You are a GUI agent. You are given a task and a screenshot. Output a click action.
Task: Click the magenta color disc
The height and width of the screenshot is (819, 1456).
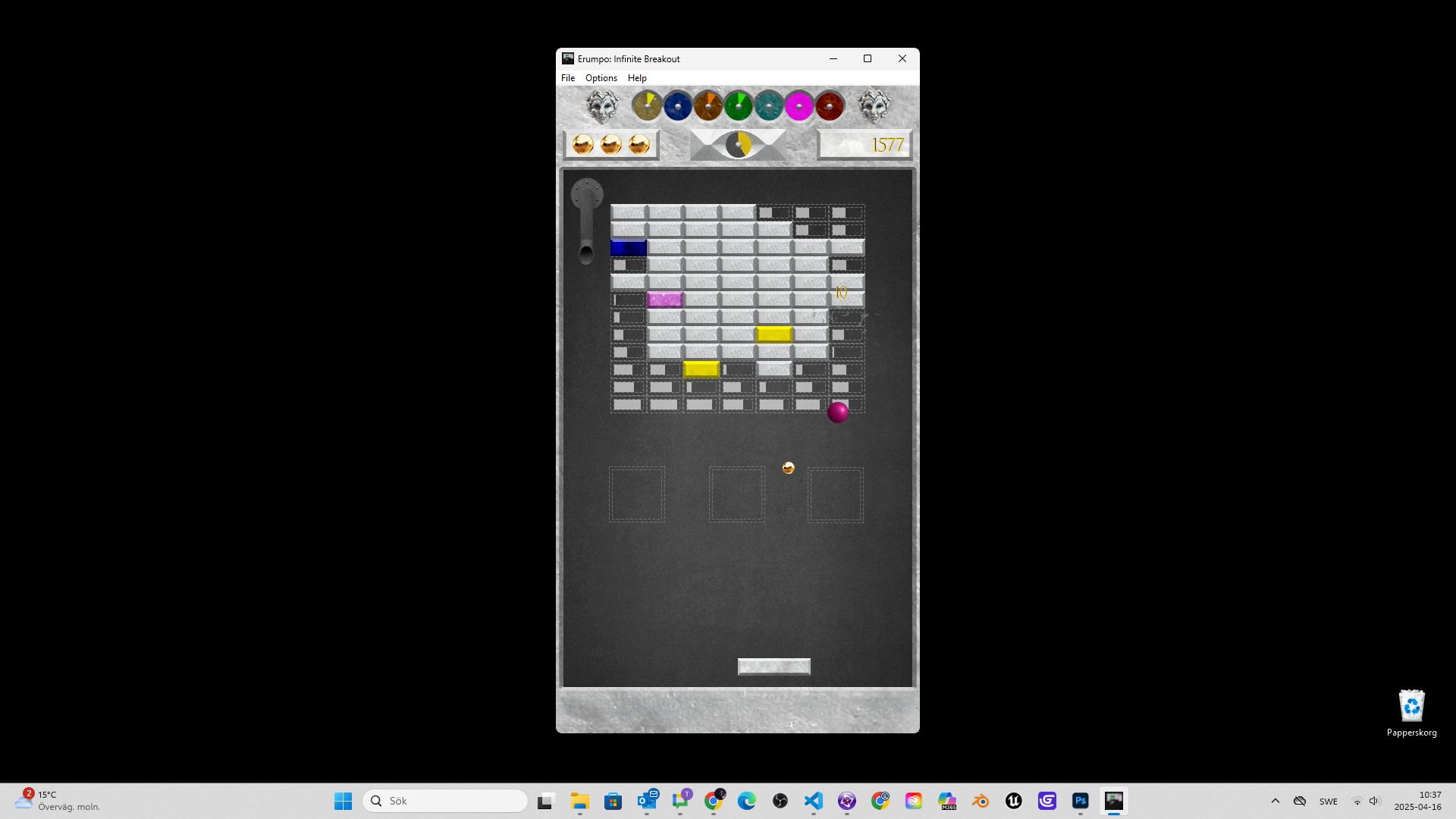coord(799,106)
